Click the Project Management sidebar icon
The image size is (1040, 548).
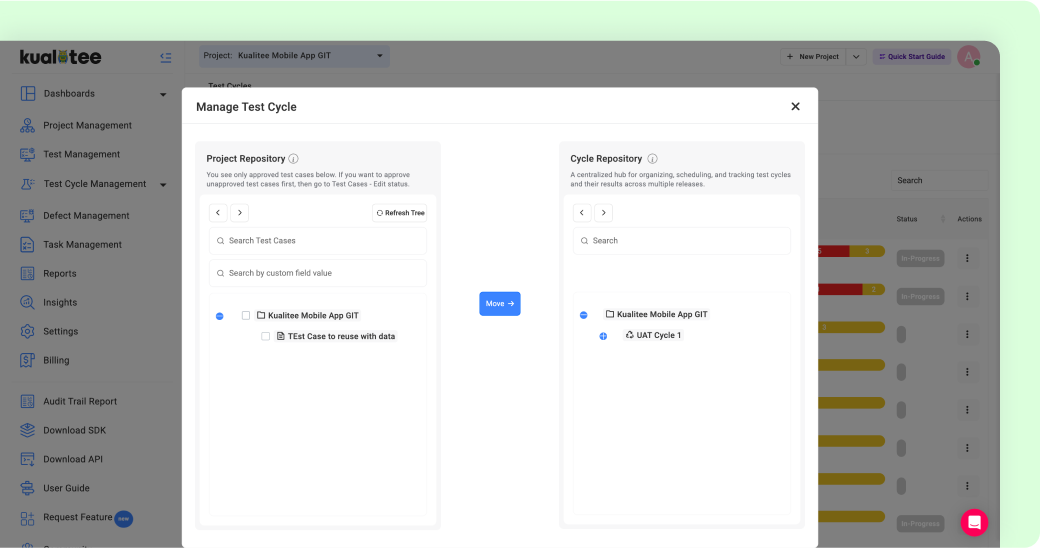pyautogui.click(x=28, y=125)
